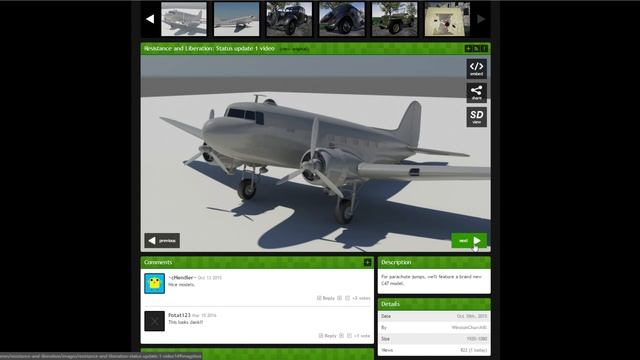Open first grey airplane thumbnail

(x=184, y=19)
